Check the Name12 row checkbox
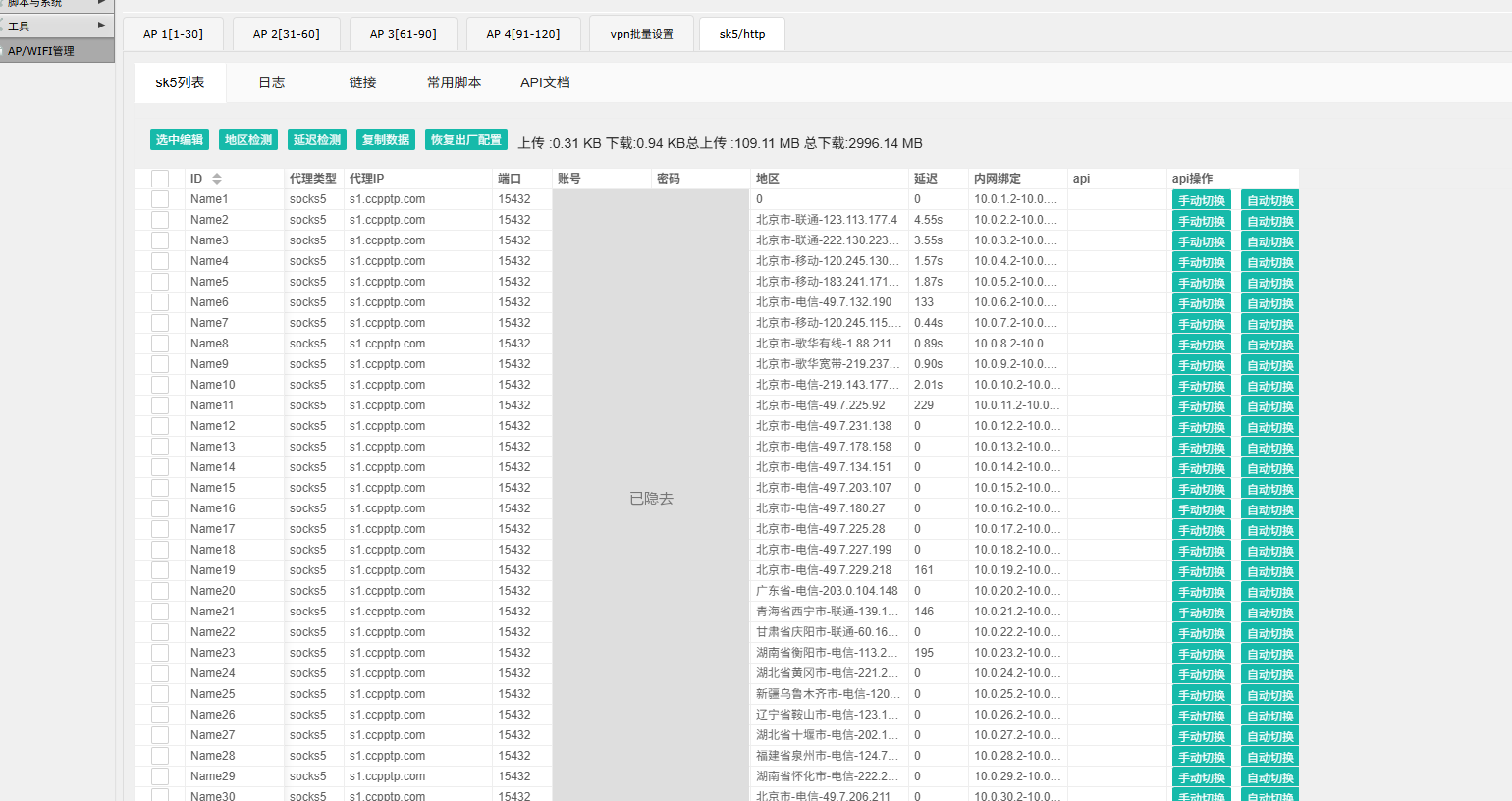 [x=160, y=426]
